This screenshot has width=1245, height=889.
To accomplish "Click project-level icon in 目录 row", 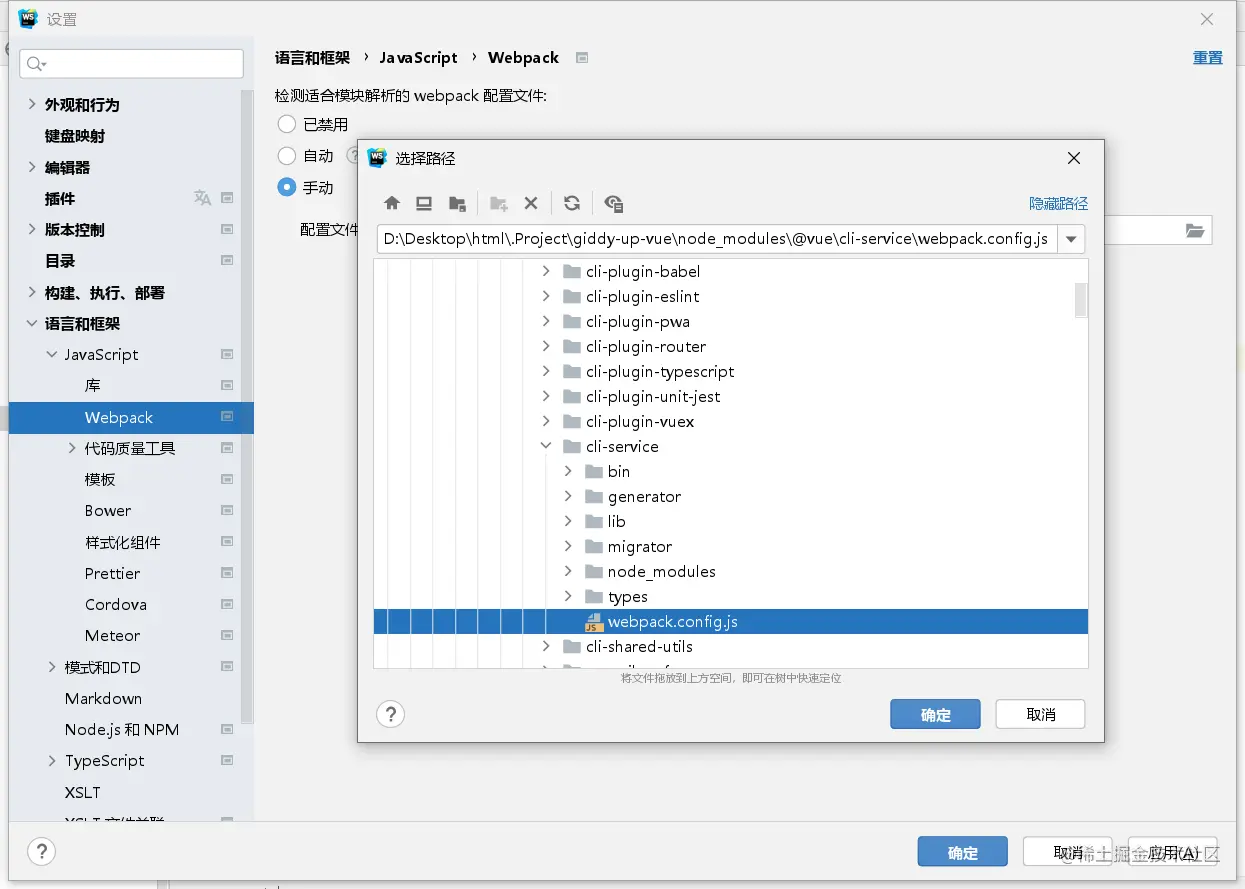I will pos(227,261).
